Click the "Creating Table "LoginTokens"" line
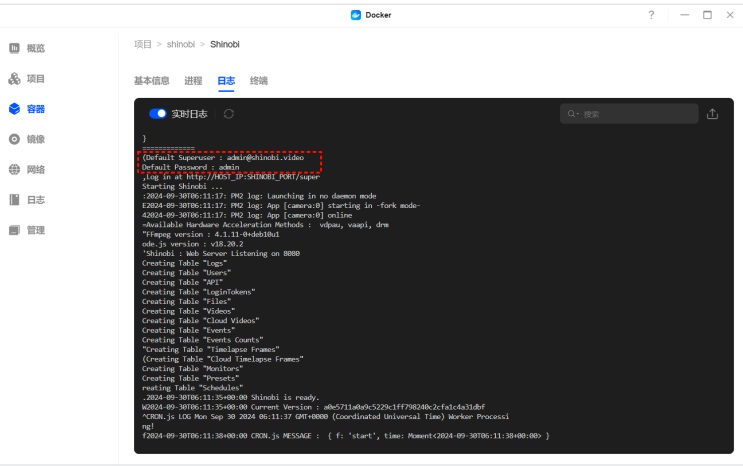This screenshot has height=466, width=743. (x=199, y=292)
